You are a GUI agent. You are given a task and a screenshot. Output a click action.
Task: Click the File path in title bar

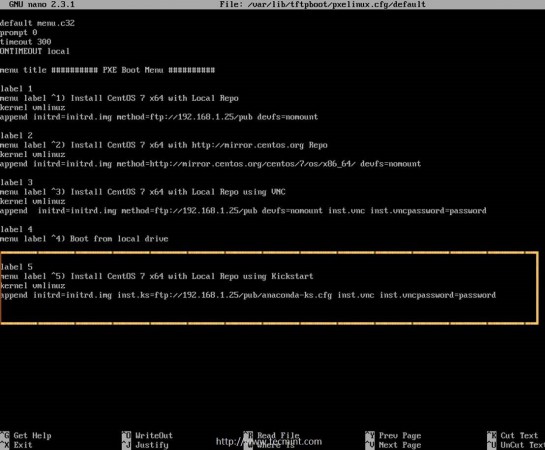click(323, 4)
